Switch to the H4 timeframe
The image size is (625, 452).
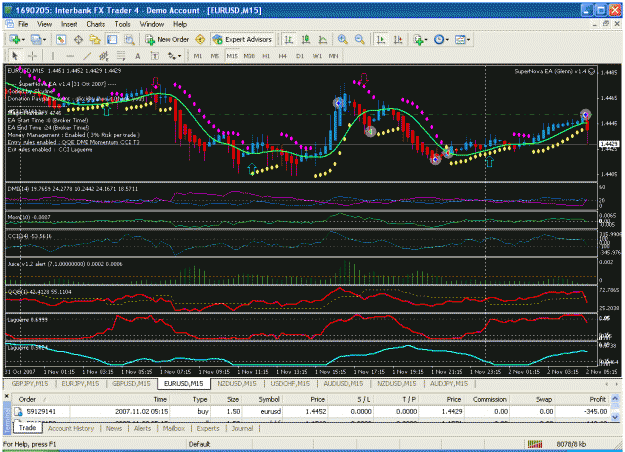click(x=283, y=56)
